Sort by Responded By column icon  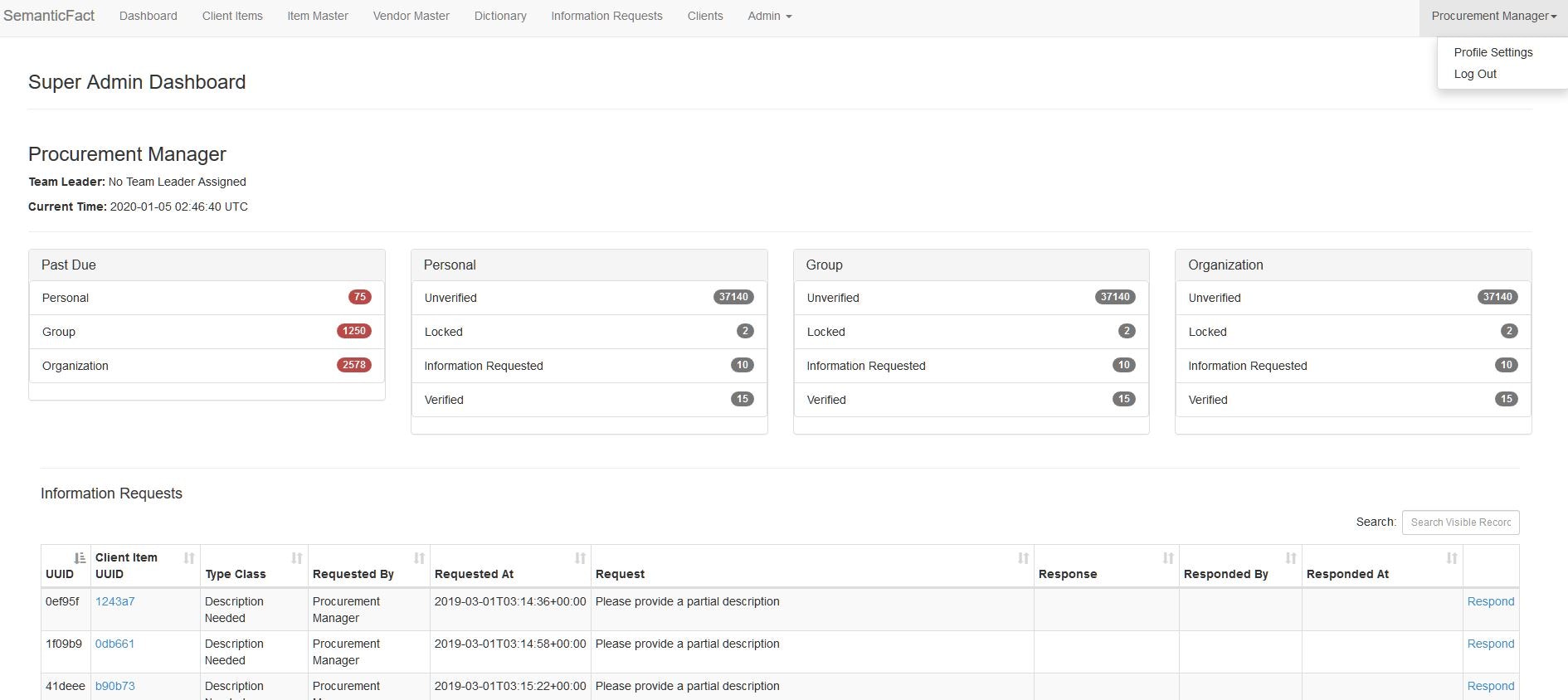1291,558
